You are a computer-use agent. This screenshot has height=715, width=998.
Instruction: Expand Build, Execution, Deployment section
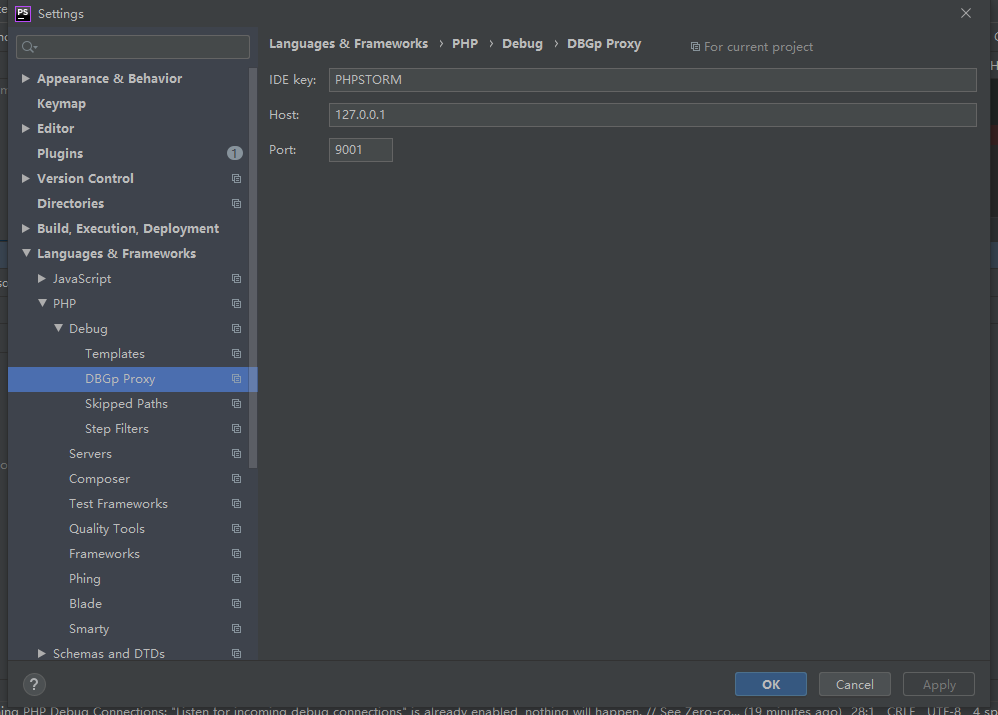[25, 229]
